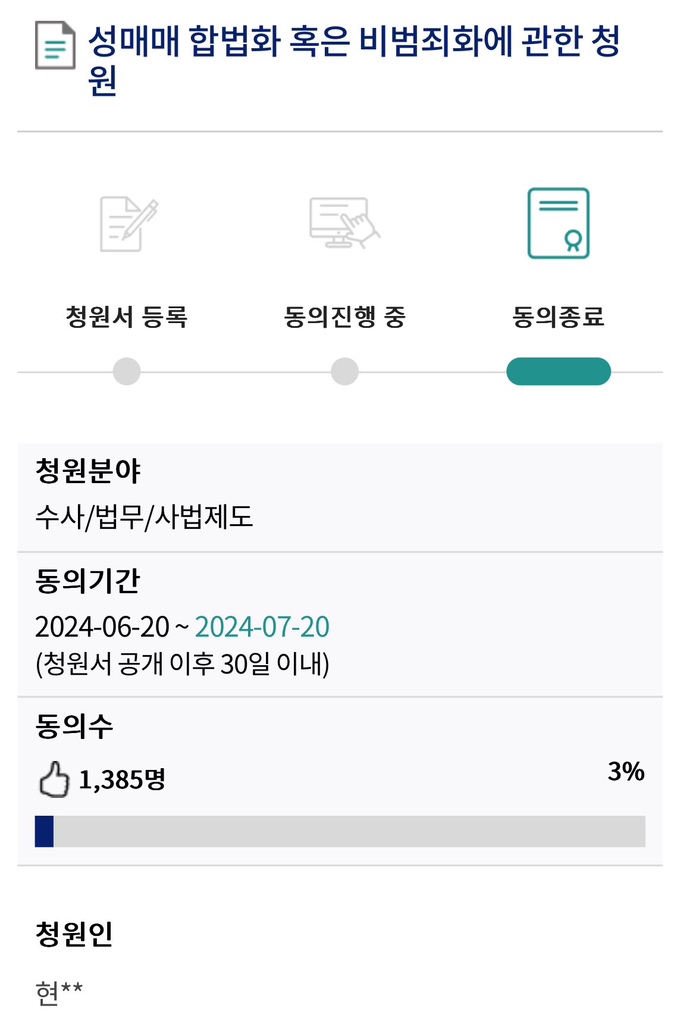Image resolution: width=696 pixels, height=1024 pixels.
Task: Select the 동의종료 step label
Action: coord(558,317)
